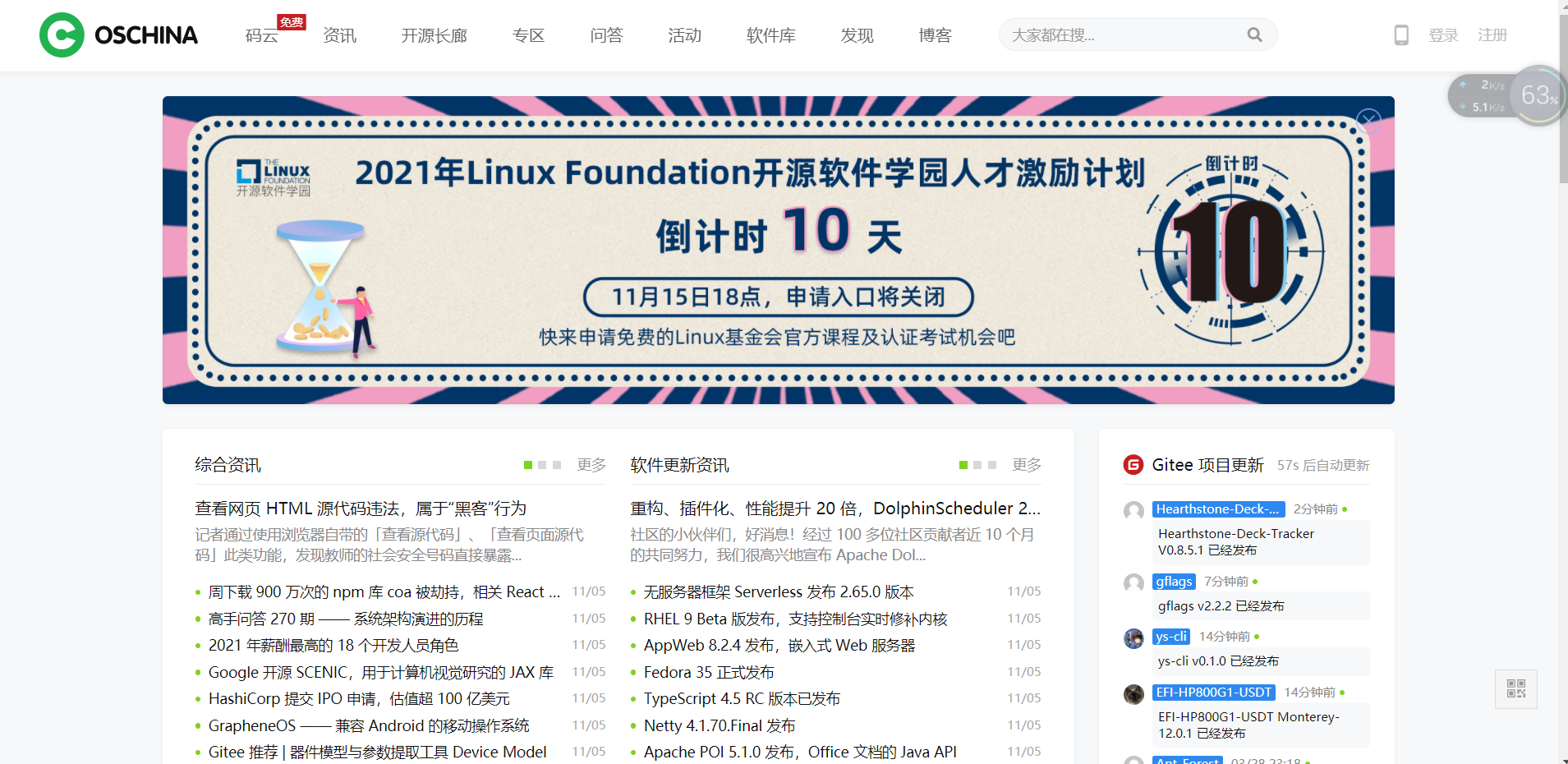1568x764 pixels.
Task: Click the search magnifier icon
Action: click(x=1254, y=35)
